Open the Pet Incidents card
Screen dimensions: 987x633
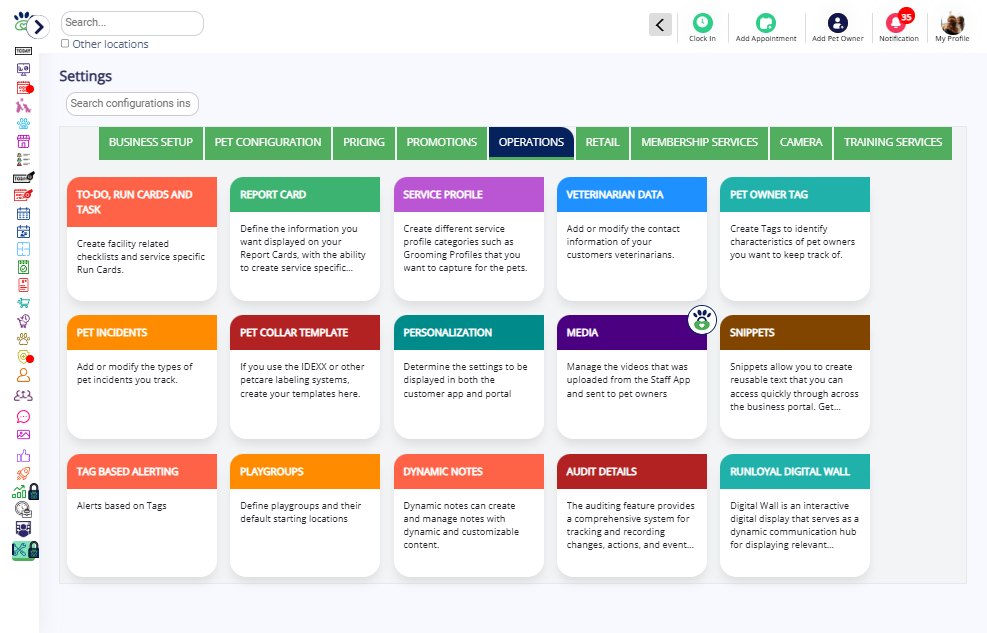coord(142,377)
